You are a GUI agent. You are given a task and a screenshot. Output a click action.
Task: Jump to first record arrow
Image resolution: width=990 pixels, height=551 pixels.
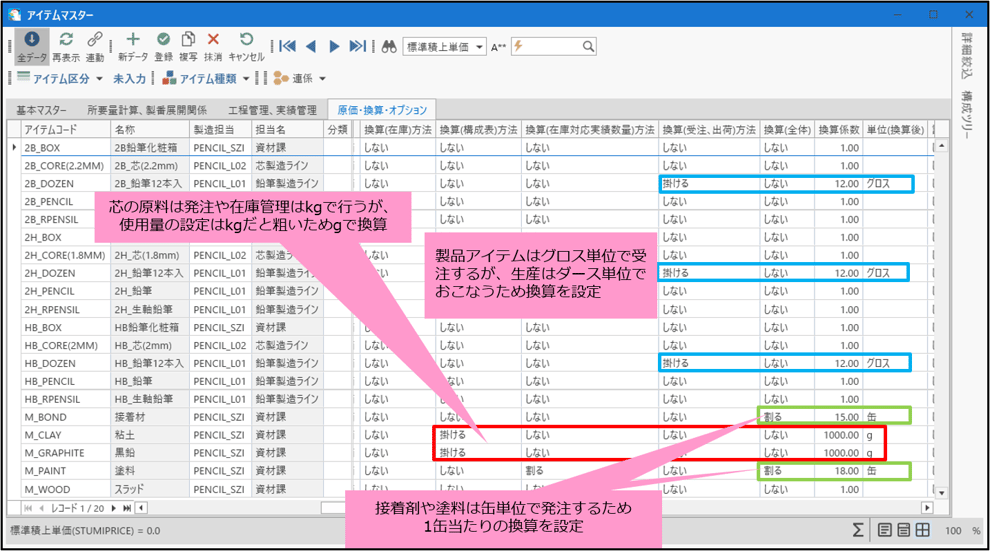click(287, 46)
